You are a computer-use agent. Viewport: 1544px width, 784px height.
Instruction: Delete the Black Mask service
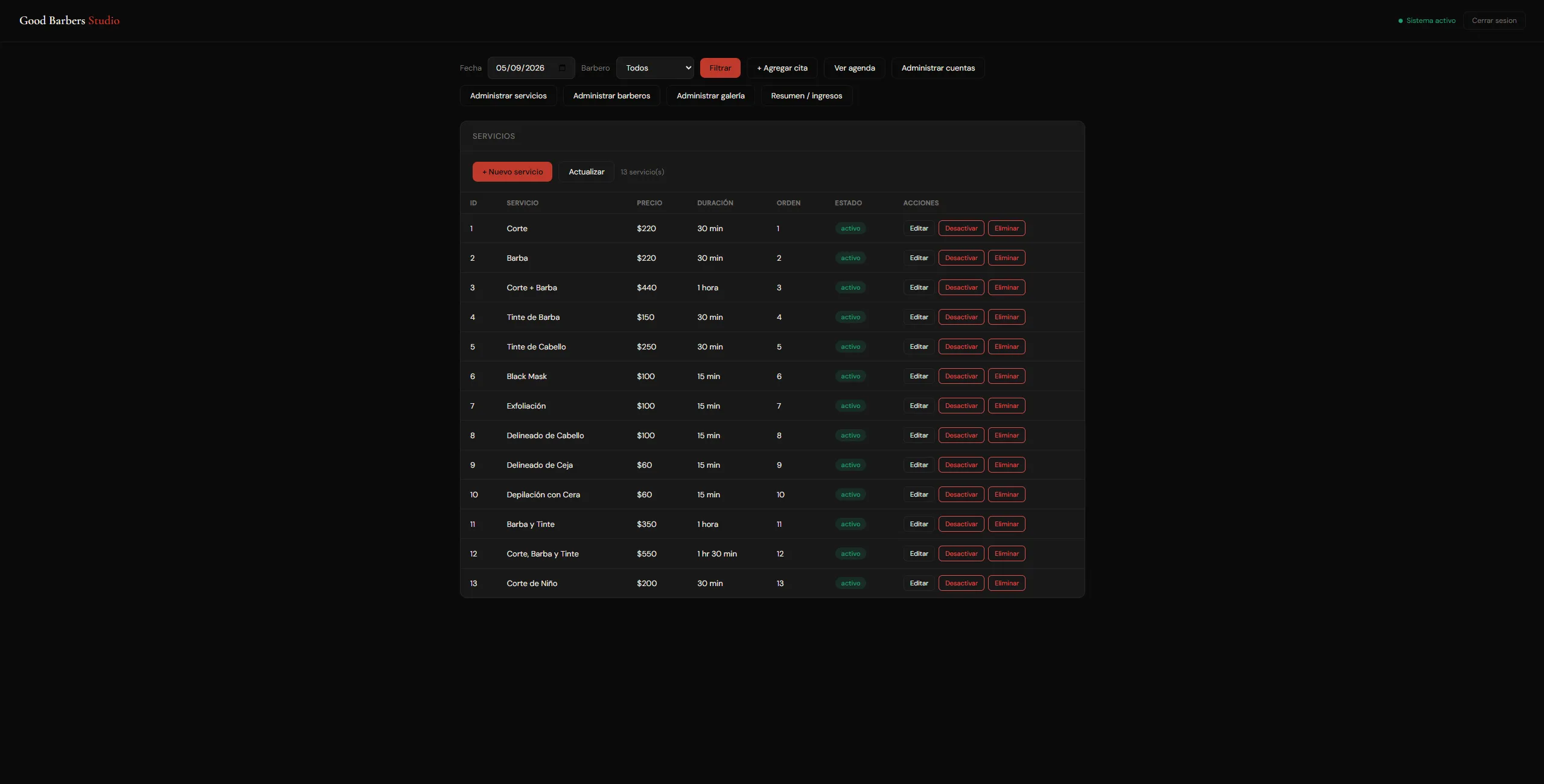click(x=1006, y=376)
